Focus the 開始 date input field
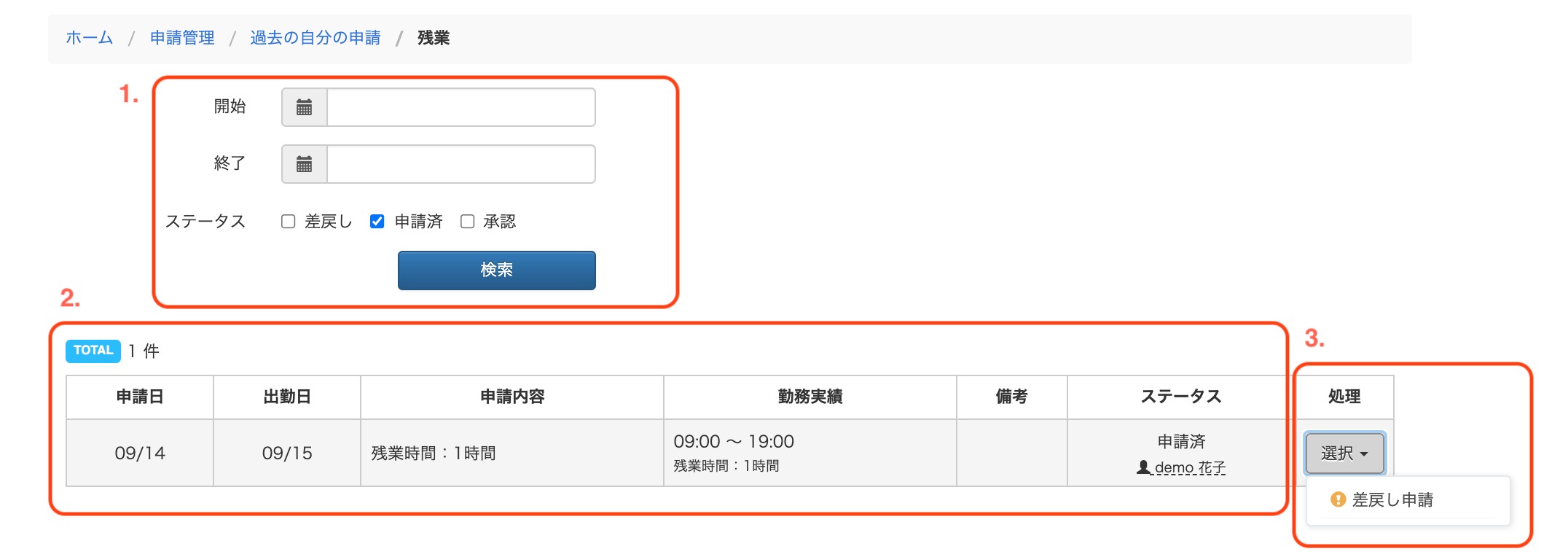1568x557 pixels. 460,108
